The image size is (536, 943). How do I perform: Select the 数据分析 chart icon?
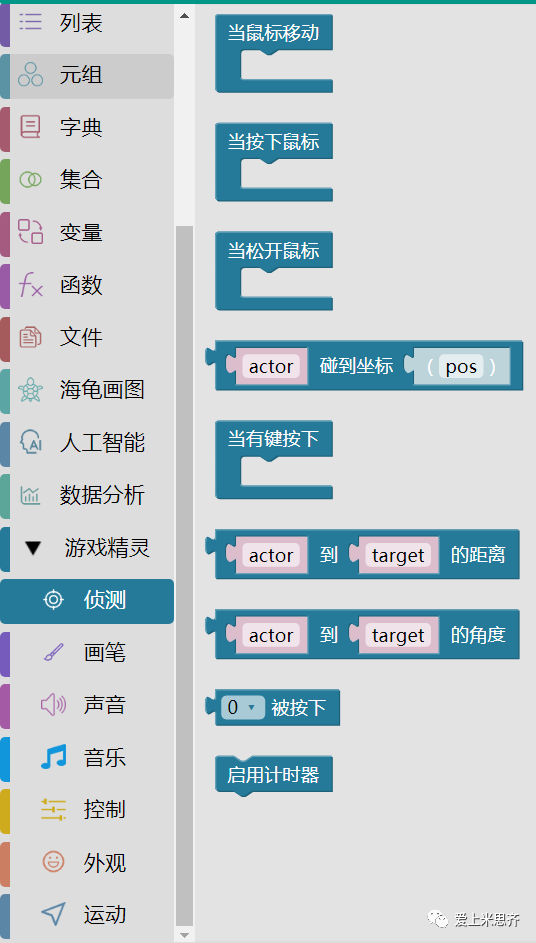tap(30, 495)
